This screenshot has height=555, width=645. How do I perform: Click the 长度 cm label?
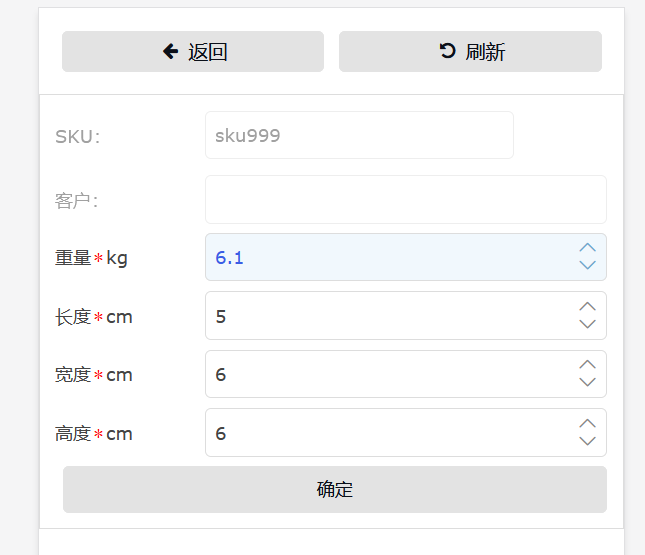click(x=94, y=317)
